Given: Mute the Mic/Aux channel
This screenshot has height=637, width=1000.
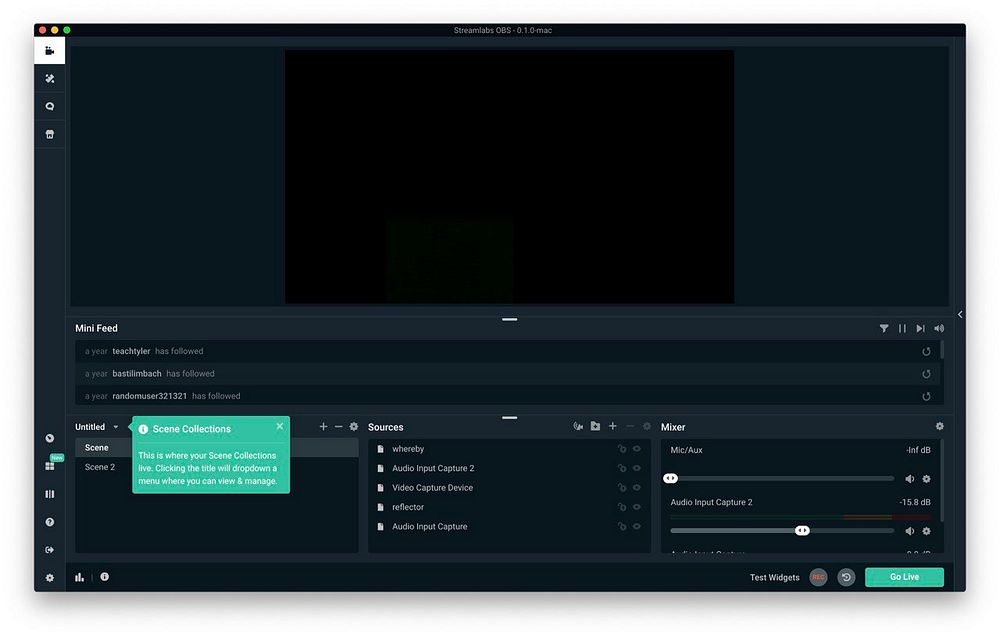Looking at the screenshot, I should click(x=909, y=479).
